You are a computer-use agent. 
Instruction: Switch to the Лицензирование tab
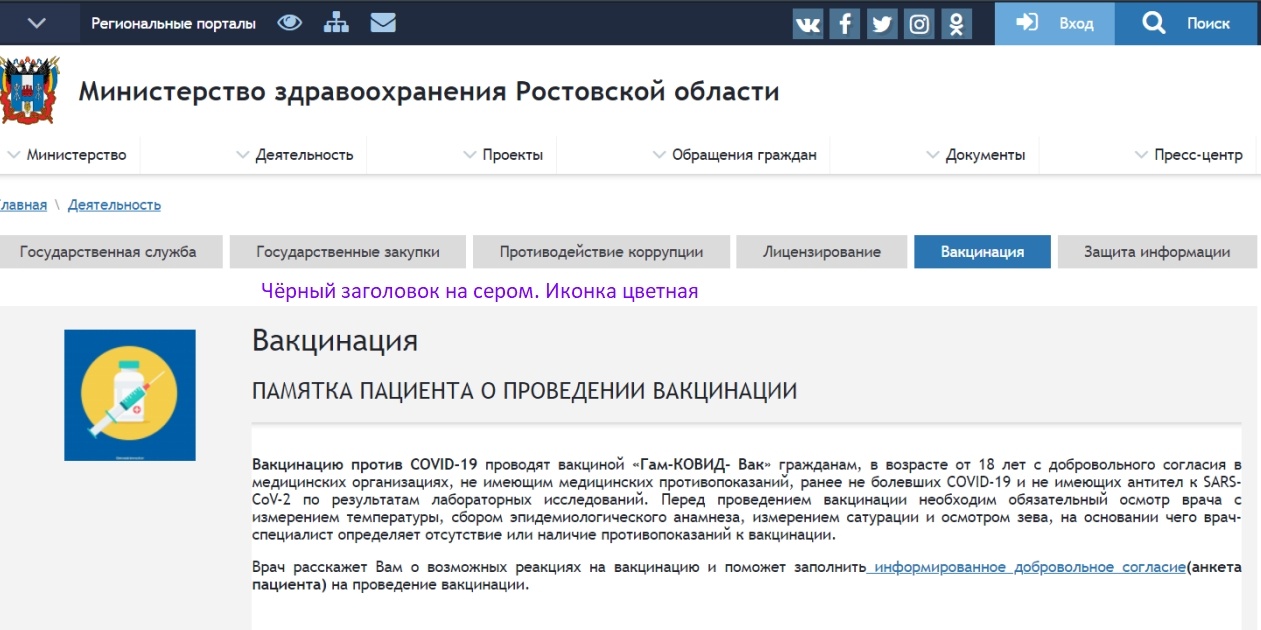tap(821, 252)
